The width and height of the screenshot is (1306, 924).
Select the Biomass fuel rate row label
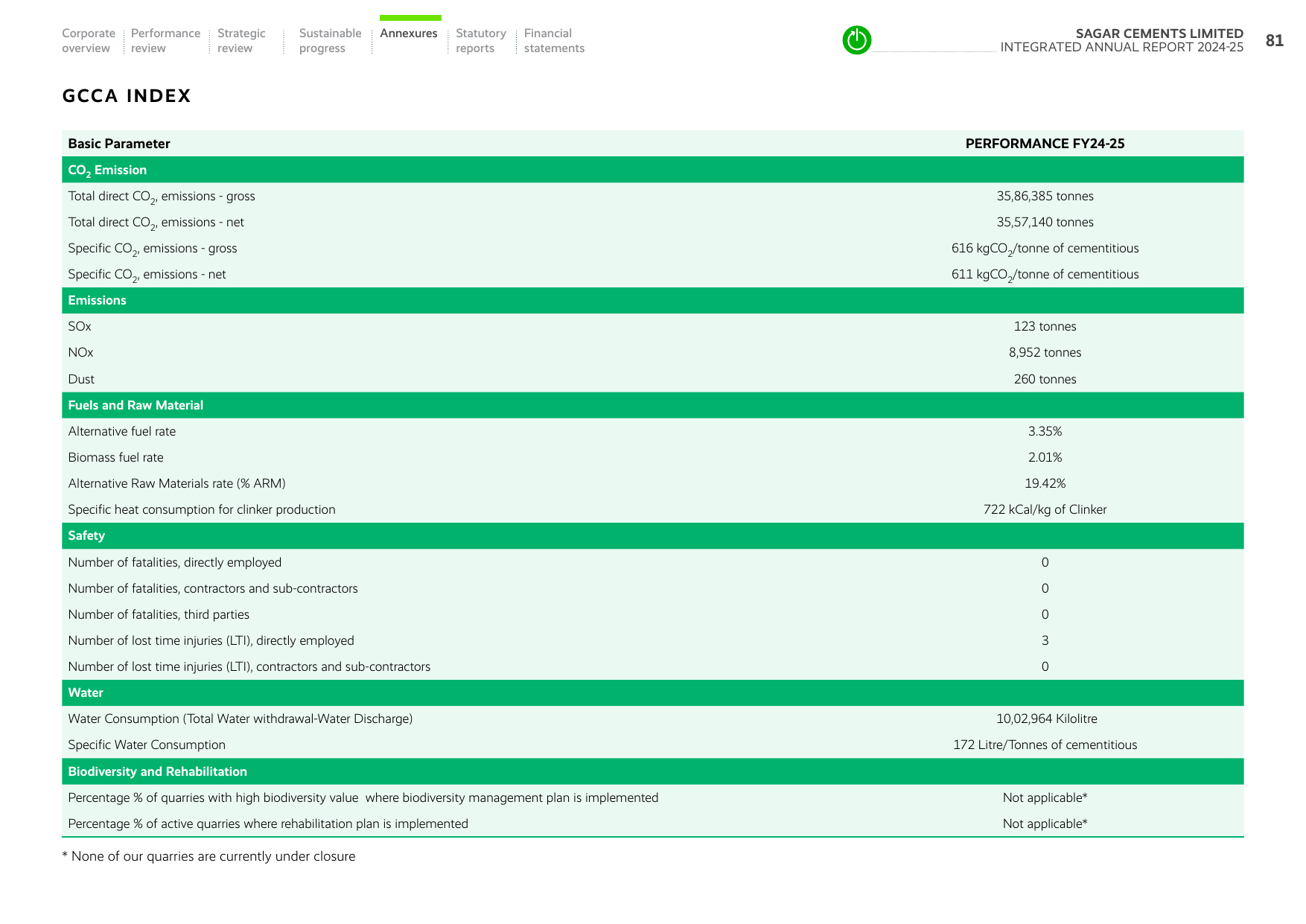click(x=115, y=457)
